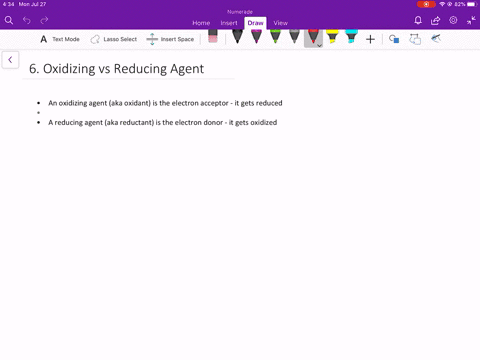Select Insert Space tool

[x=170, y=39]
